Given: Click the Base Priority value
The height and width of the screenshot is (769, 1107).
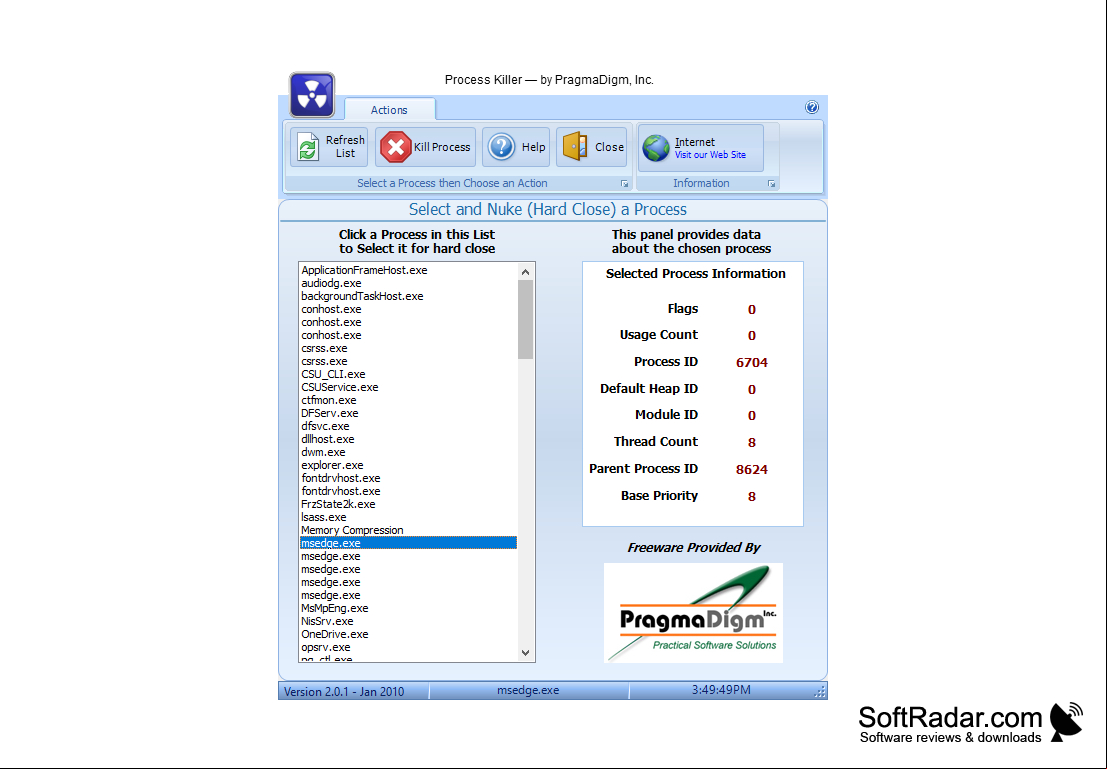Looking at the screenshot, I should (751, 496).
